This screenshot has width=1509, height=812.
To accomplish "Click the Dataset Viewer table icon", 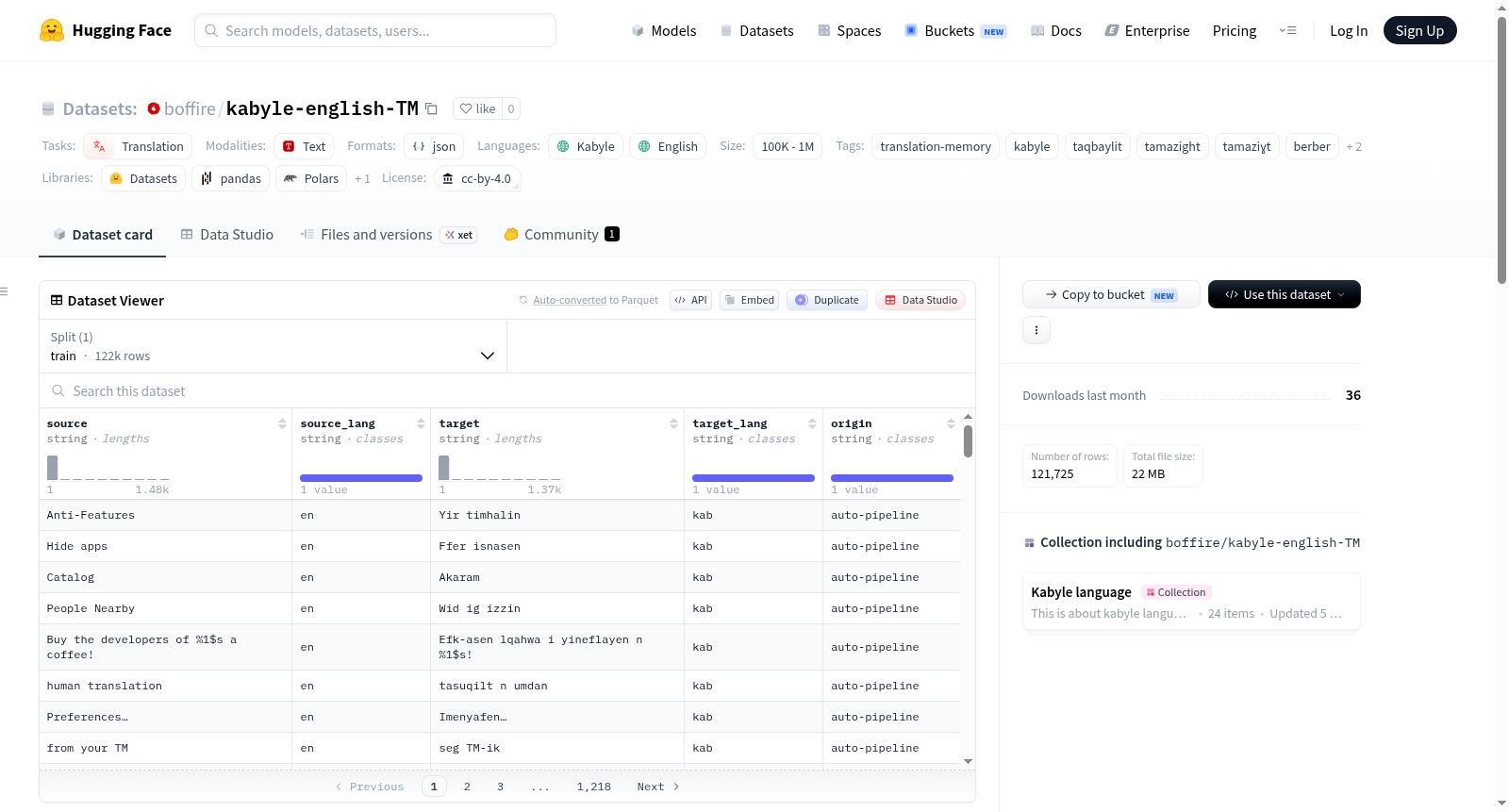I will 57,300.
